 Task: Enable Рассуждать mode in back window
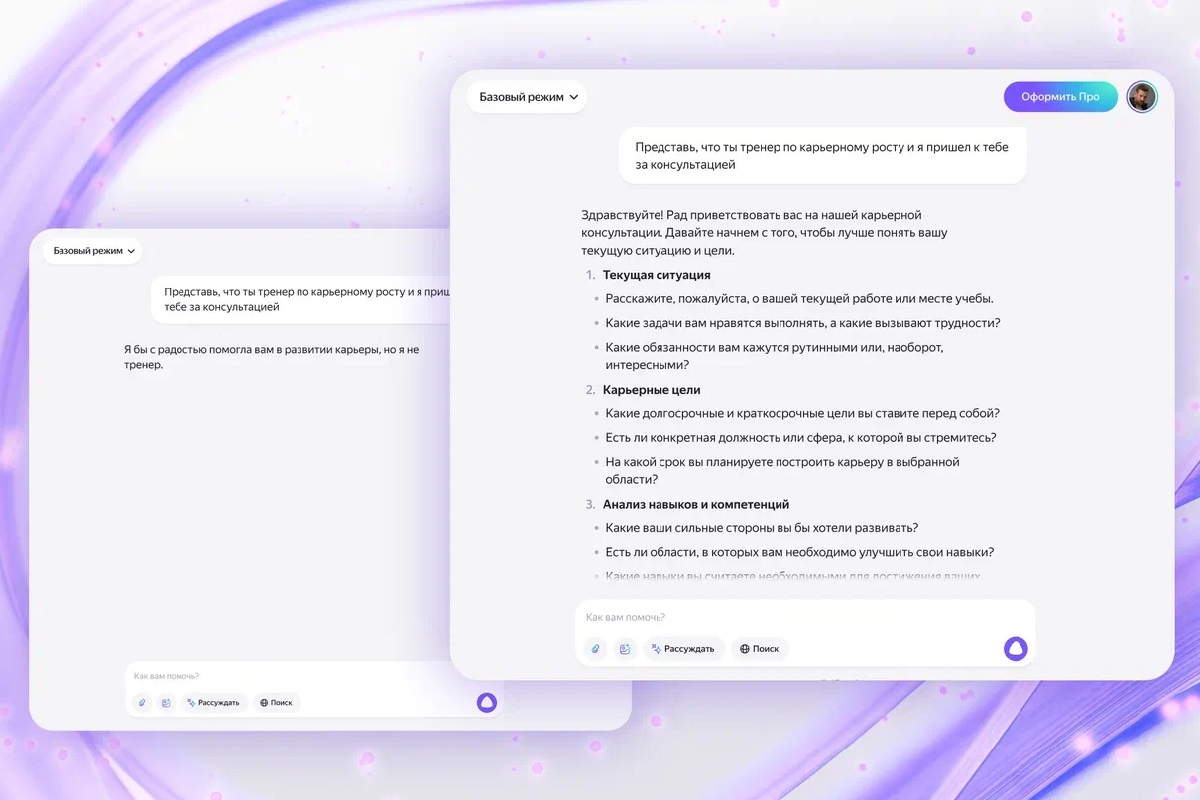tap(213, 703)
